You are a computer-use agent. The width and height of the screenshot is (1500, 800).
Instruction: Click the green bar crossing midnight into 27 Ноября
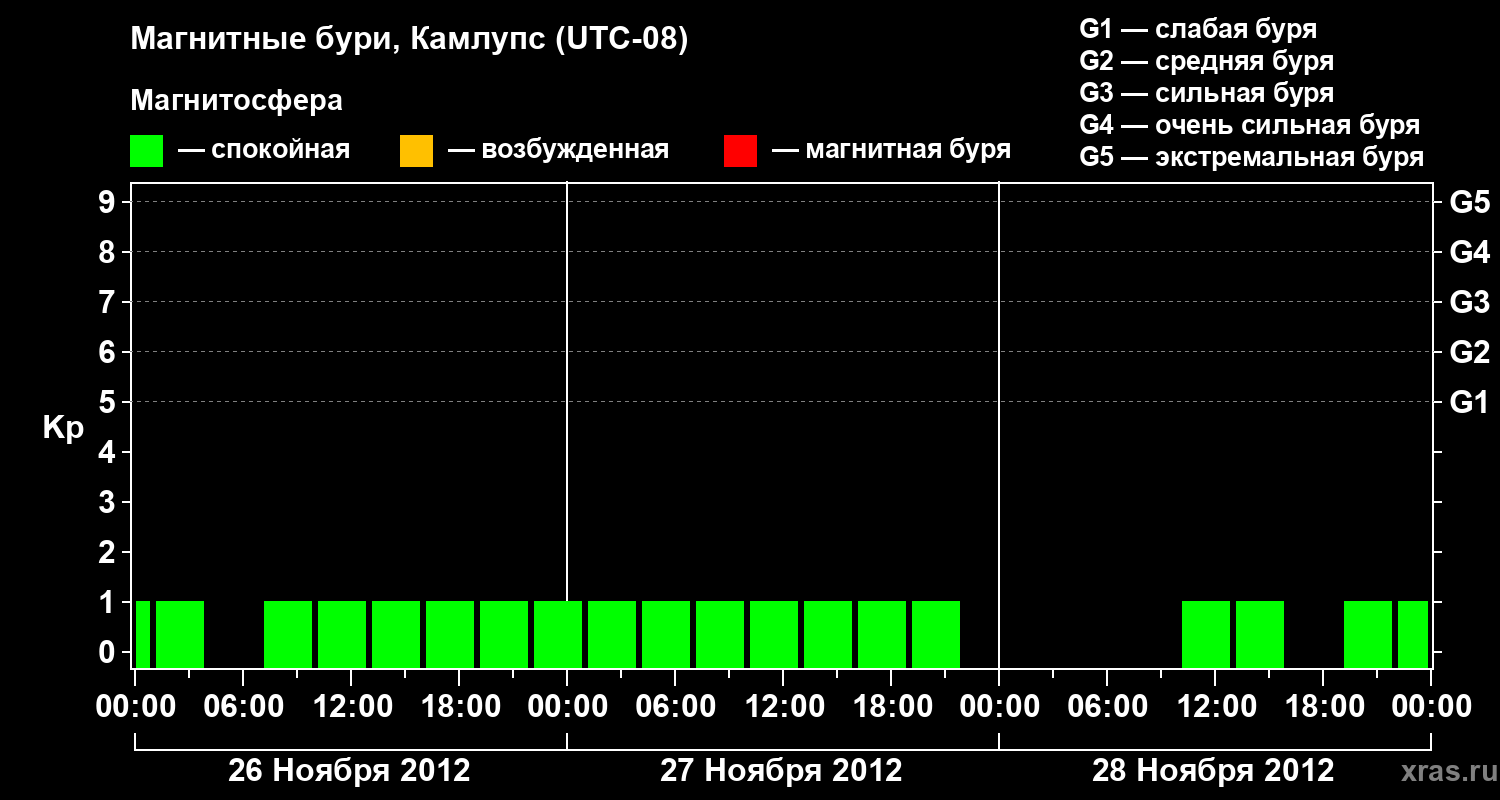click(x=558, y=634)
